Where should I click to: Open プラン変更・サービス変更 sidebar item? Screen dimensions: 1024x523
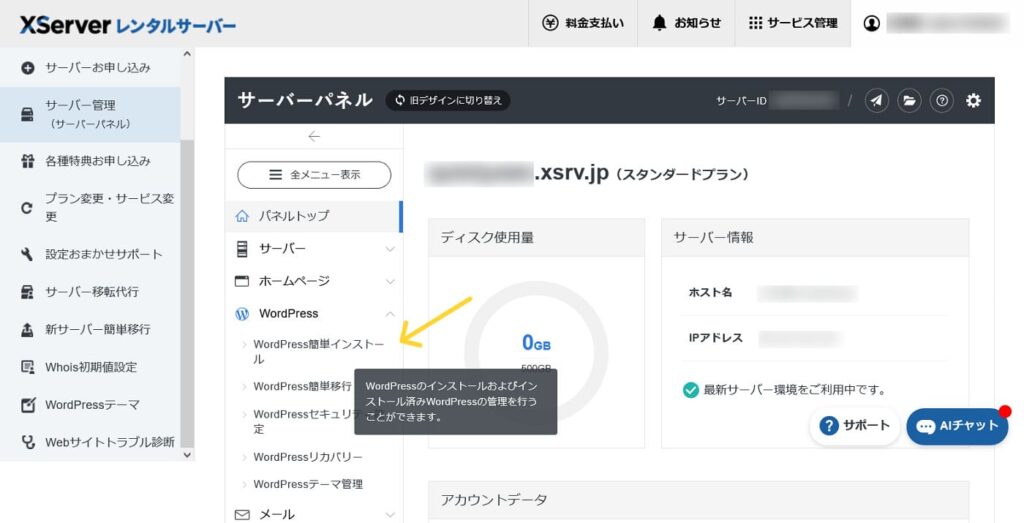pyautogui.click(x=90, y=207)
